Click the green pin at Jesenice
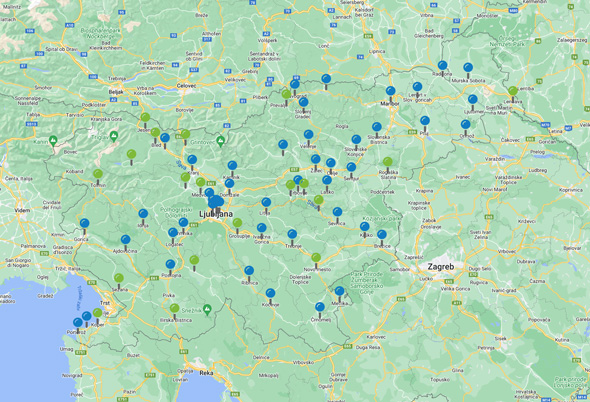 tap(145, 120)
